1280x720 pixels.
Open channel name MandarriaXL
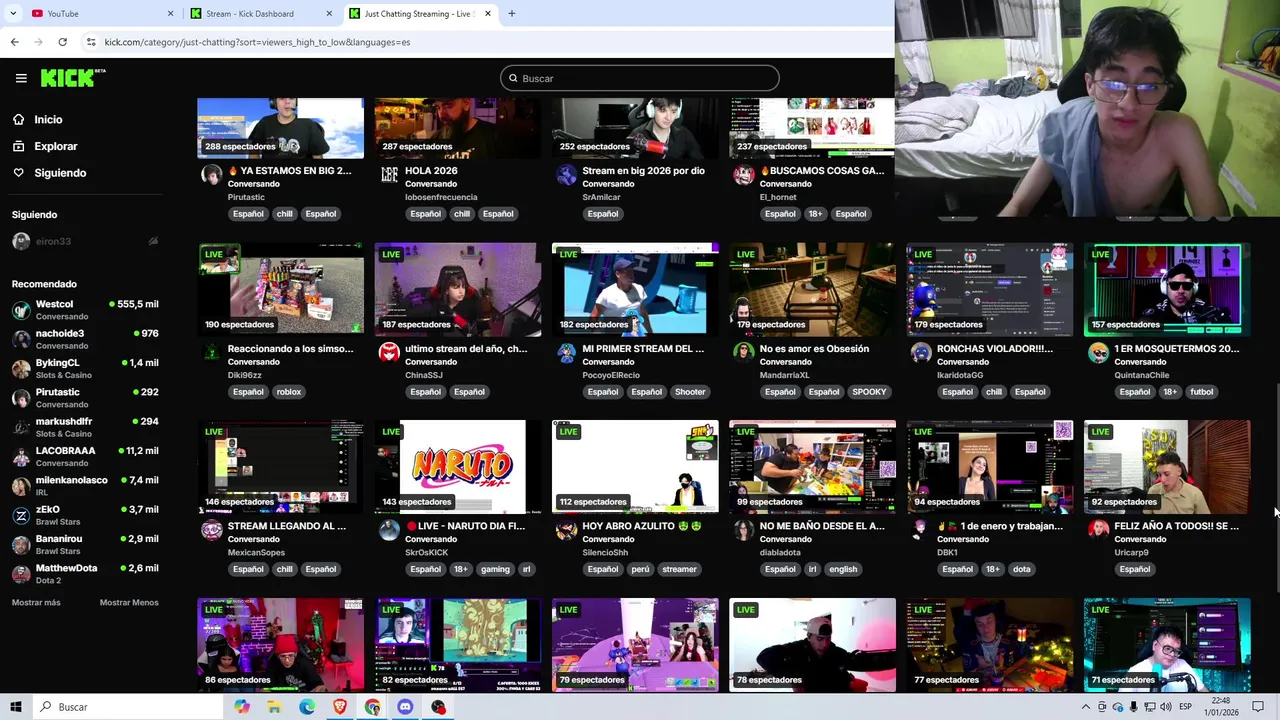785,375
